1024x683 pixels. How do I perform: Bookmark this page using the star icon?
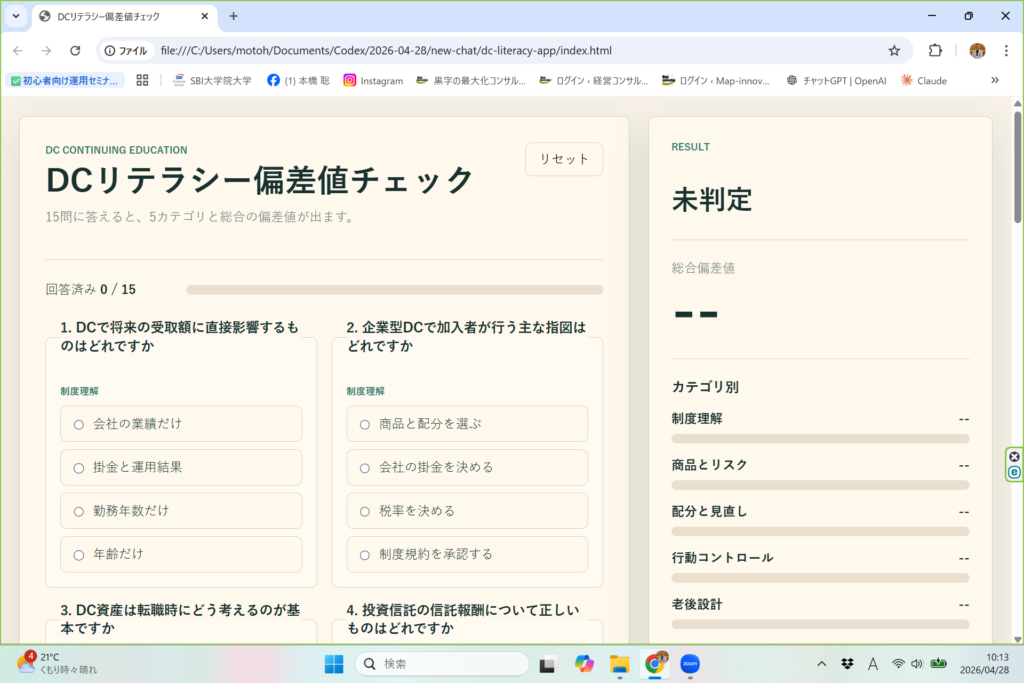[894, 50]
